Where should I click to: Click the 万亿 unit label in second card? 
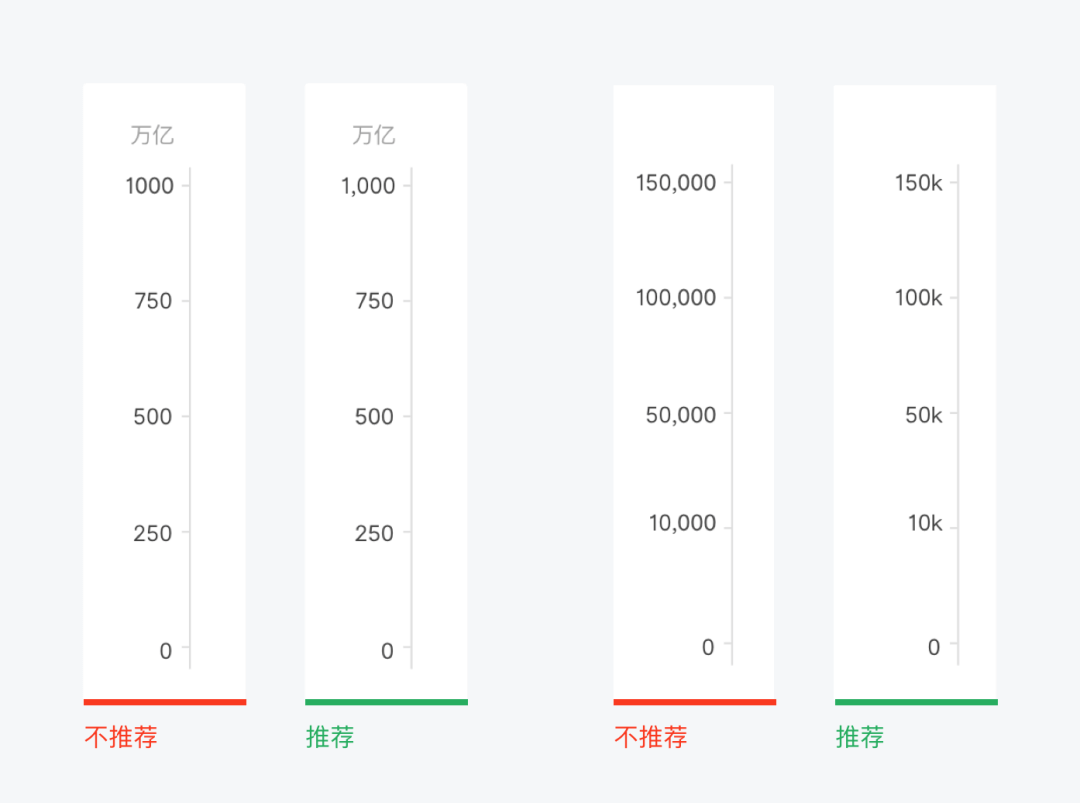(373, 135)
